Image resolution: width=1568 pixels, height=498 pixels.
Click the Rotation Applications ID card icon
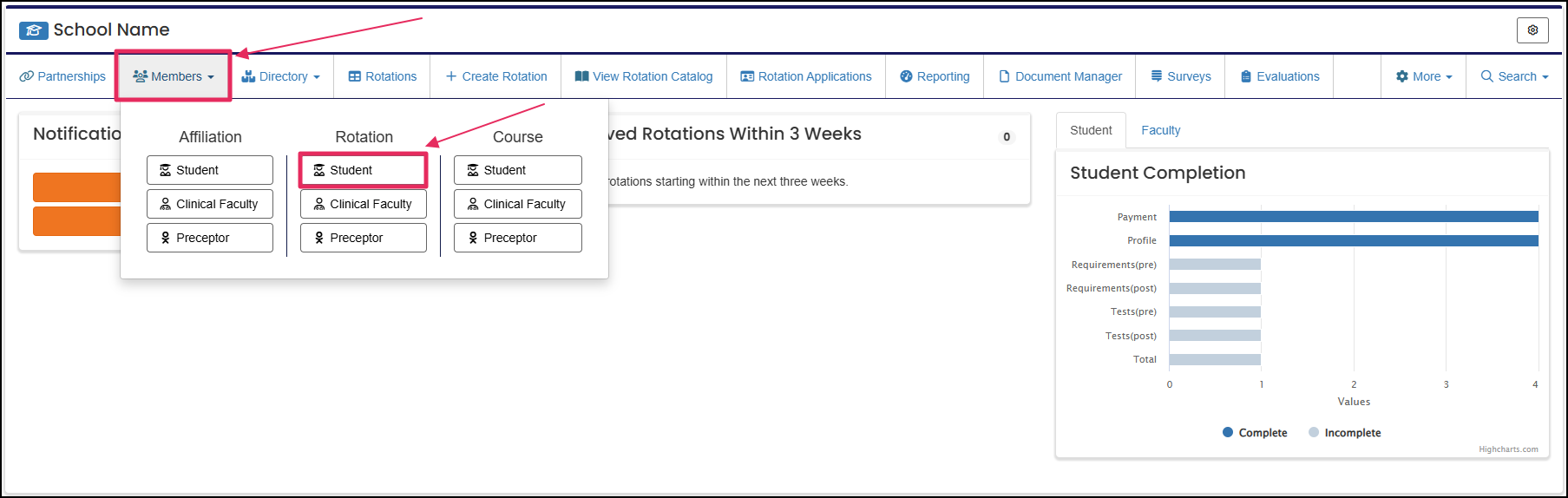click(x=747, y=76)
